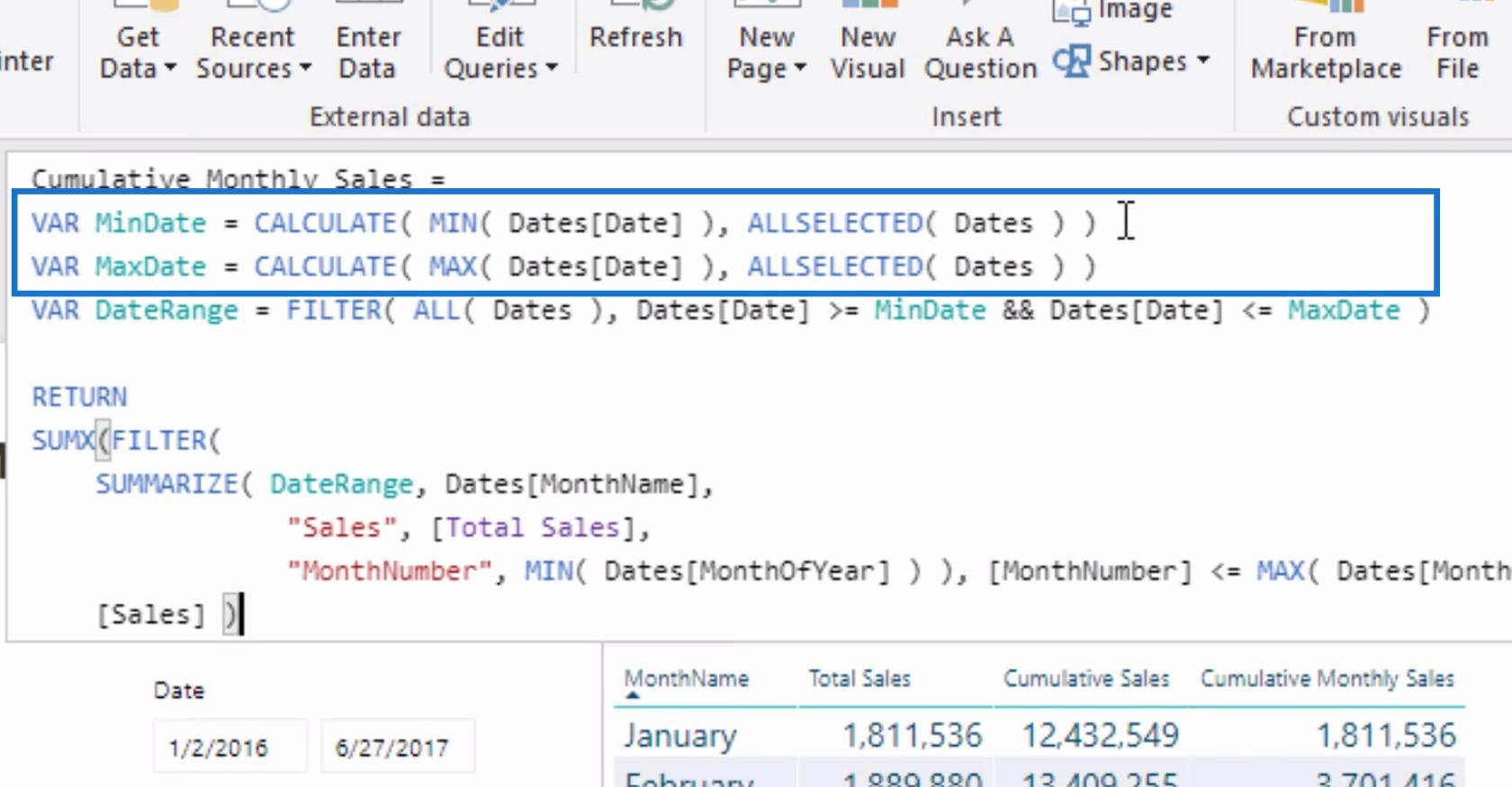Click the [Total Sales] measure reference
This screenshot has width=1512, height=787.
(534, 528)
